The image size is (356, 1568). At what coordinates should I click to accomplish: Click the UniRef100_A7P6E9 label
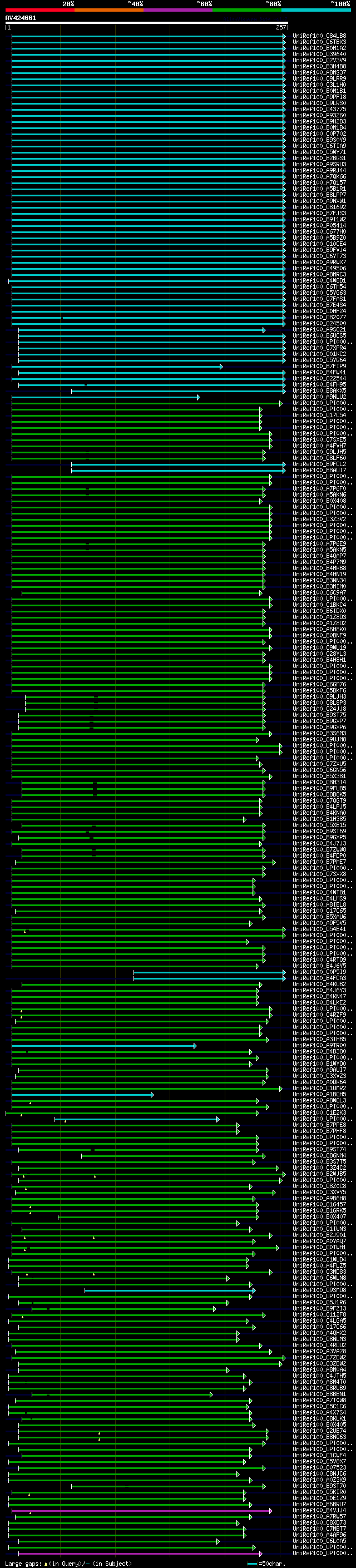(x=319, y=543)
